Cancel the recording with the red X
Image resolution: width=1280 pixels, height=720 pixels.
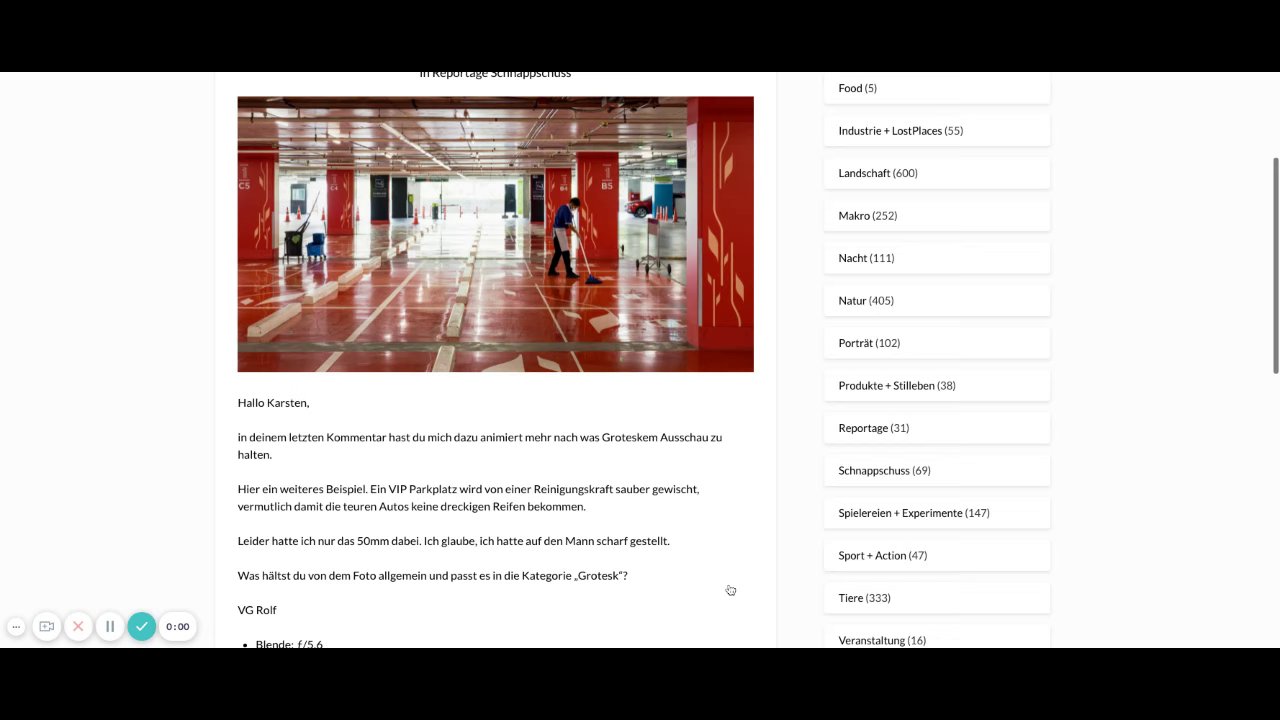click(78, 627)
